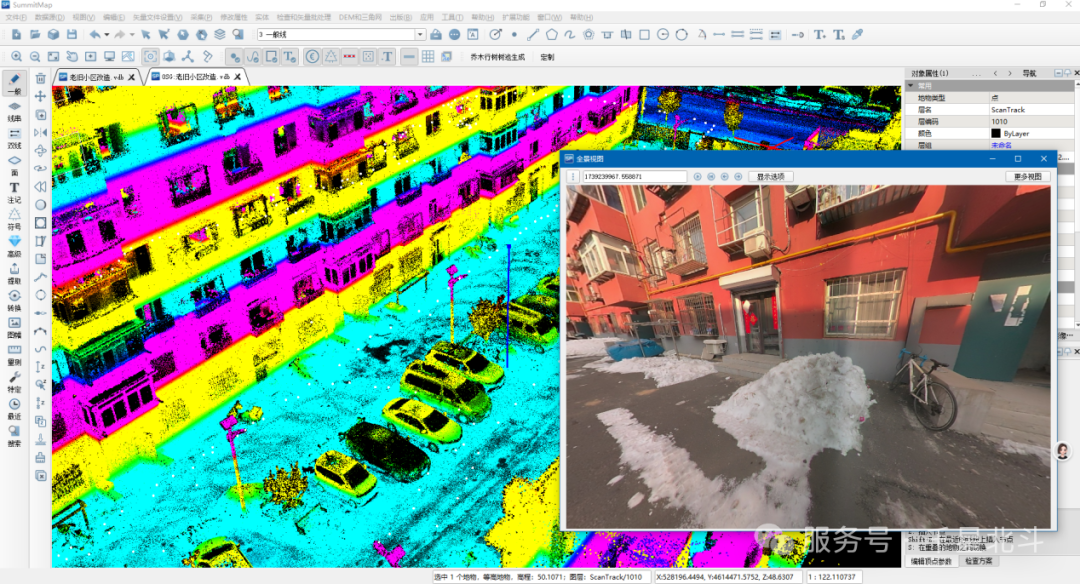
Task: Open the 量测 ruler tool in sidebar
Action: [14, 354]
